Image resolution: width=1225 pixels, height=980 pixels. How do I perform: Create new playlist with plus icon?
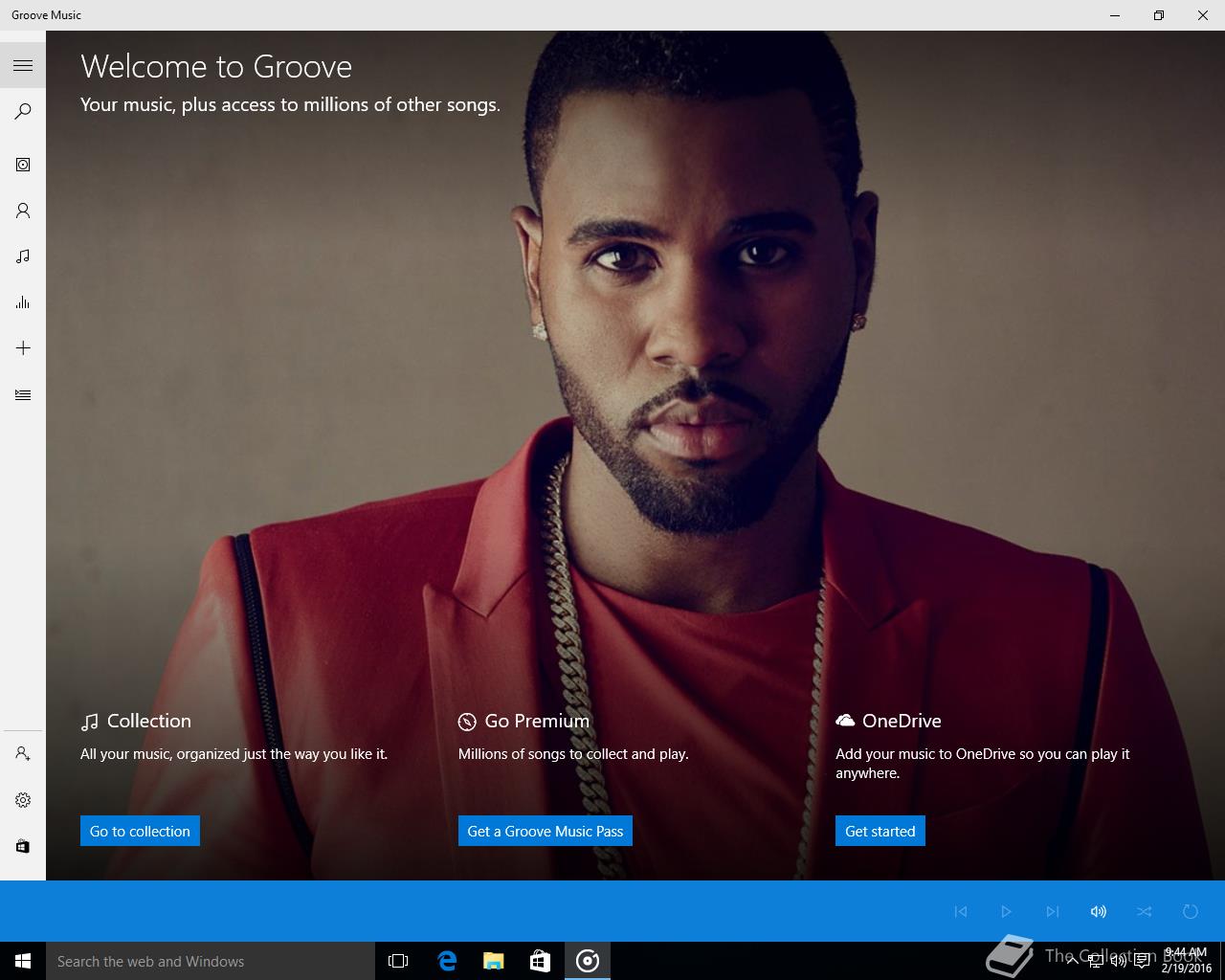[23, 348]
